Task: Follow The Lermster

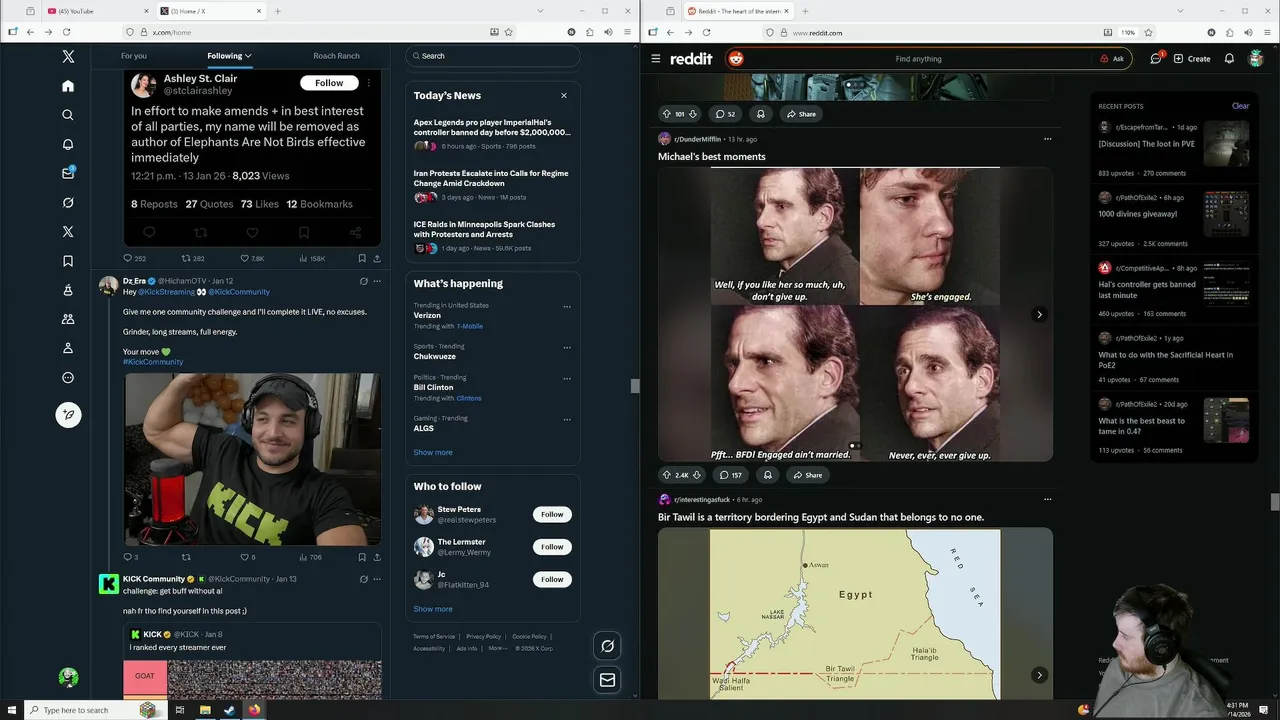Action: point(552,547)
